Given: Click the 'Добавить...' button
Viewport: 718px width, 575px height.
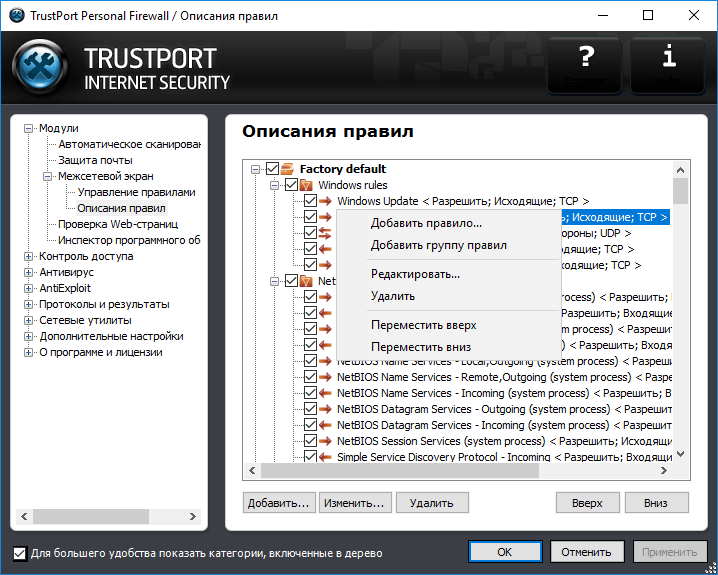Looking at the screenshot, I should (x=279, y=503).
